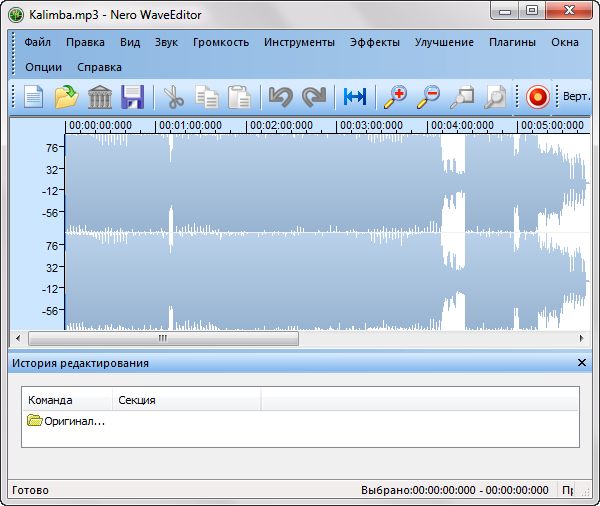Zoom out with the magnifier minus icon
600x506 pixels.
pos(429,97)
